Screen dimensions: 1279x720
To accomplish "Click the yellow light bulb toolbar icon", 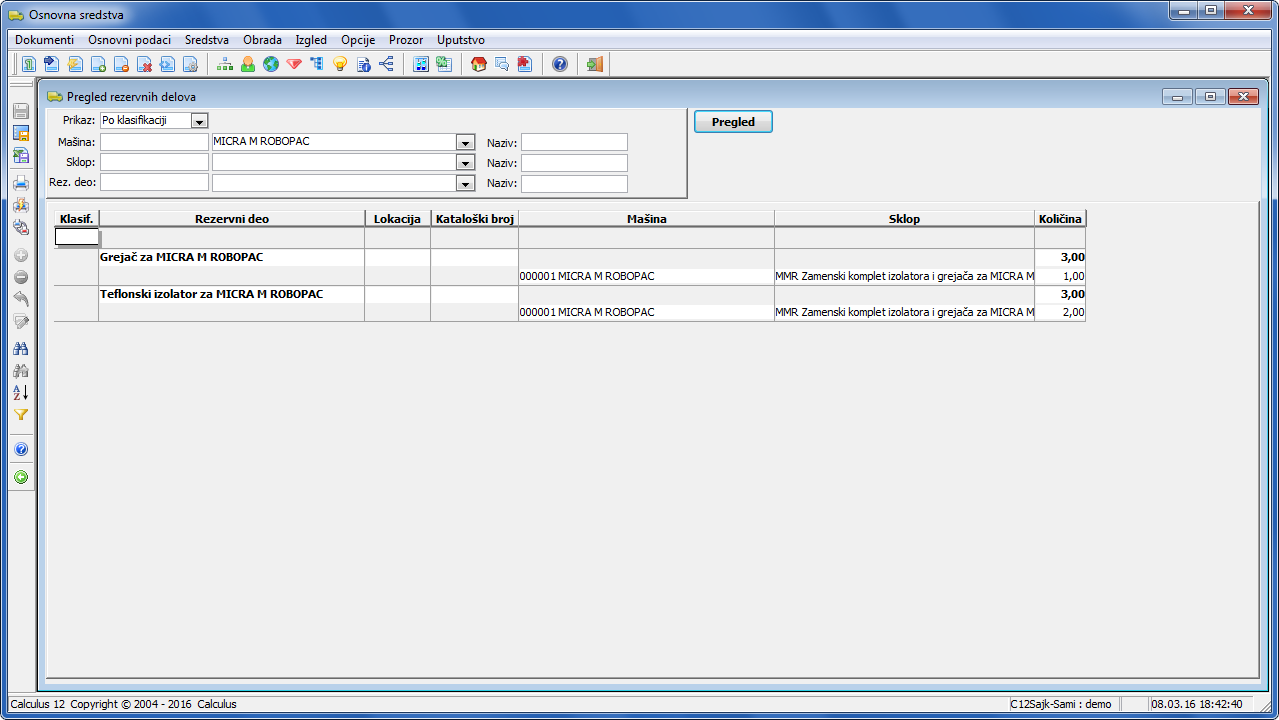I will [340, 64].
